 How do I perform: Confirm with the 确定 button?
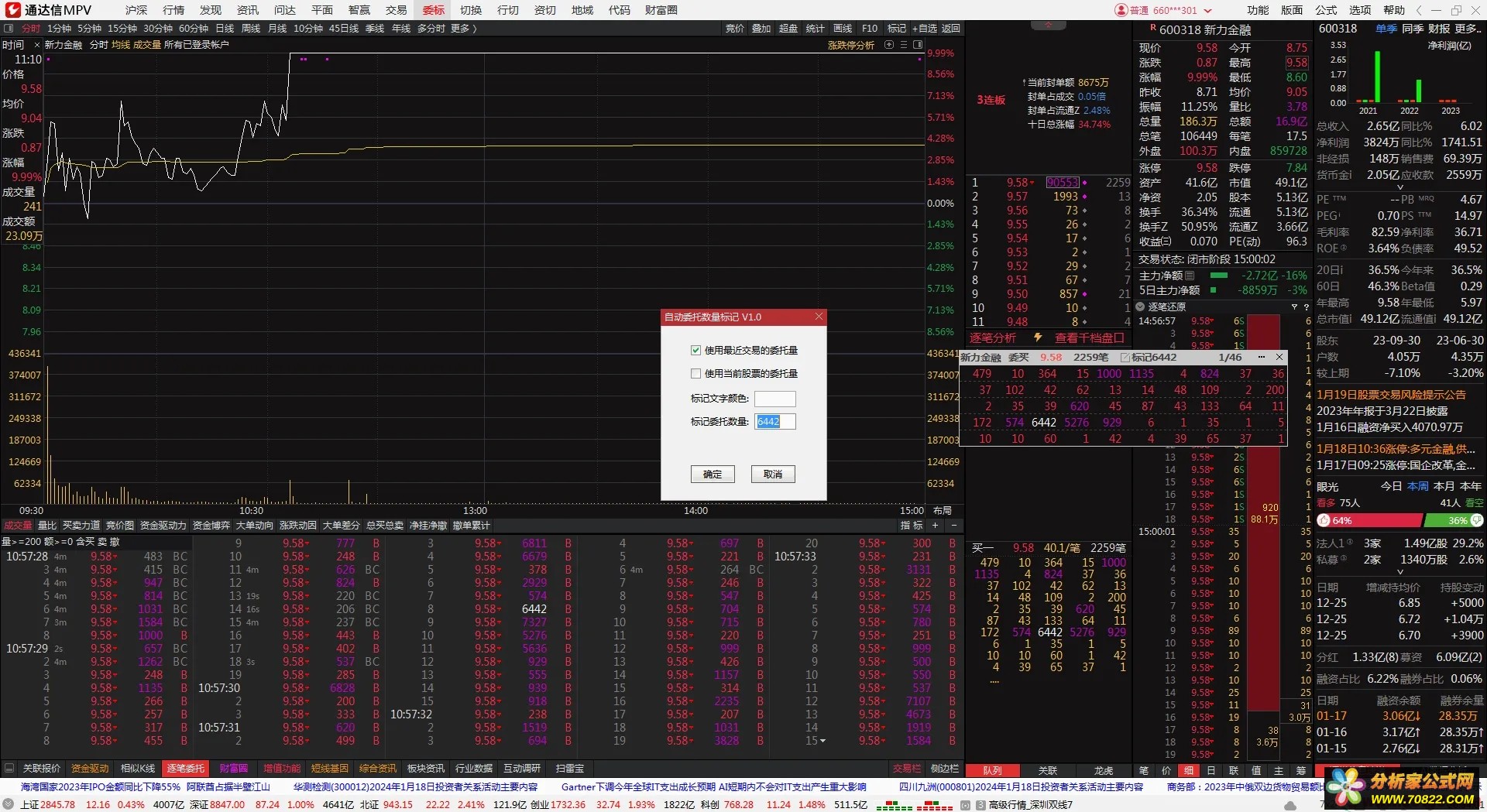[713, 475]
